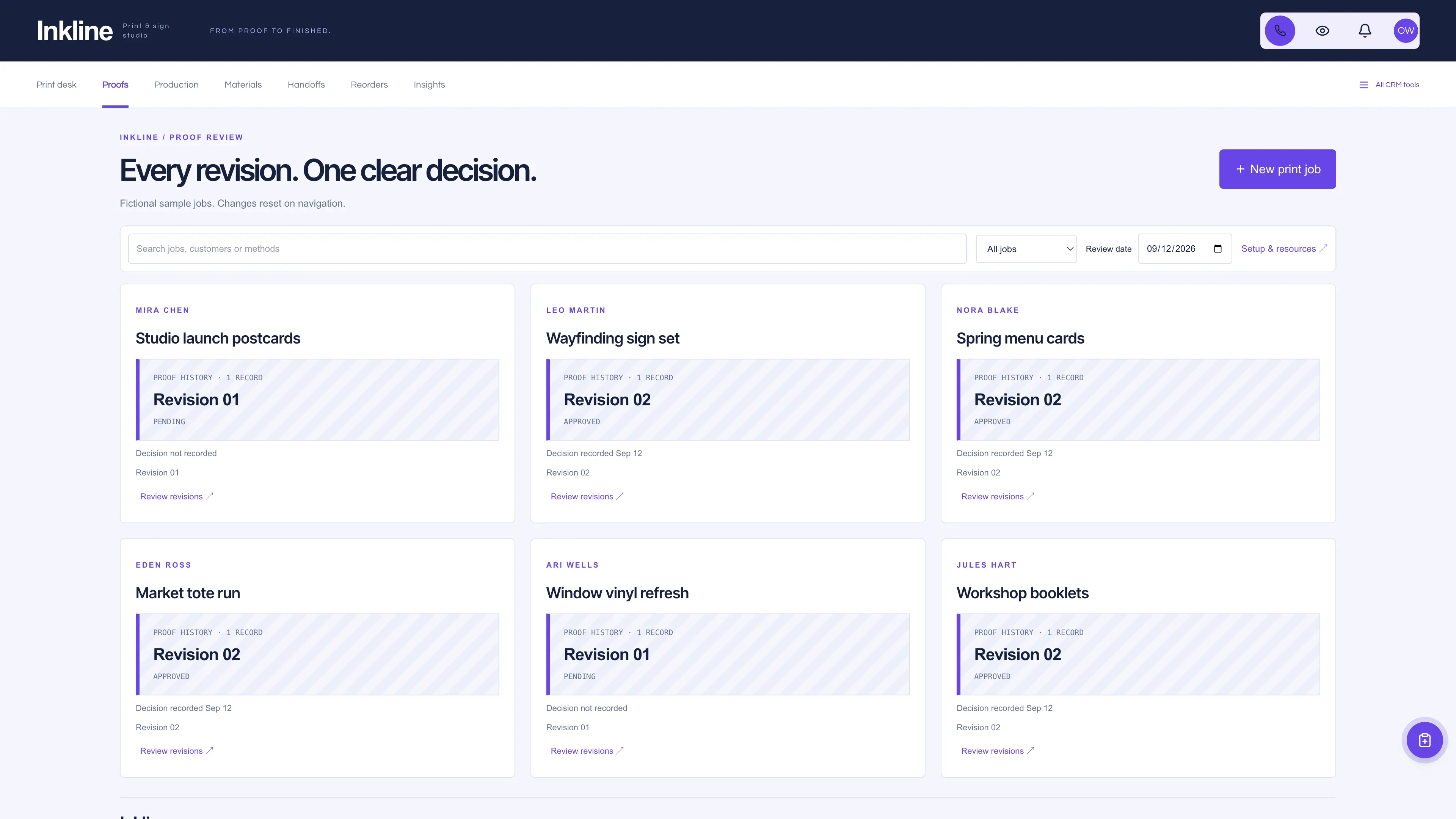Image resolution: width=1456 pixels, height=819 pixels.
Task: Click the Wayfinding sign set title
Action: pyautogui.click(x=613, y=338)
